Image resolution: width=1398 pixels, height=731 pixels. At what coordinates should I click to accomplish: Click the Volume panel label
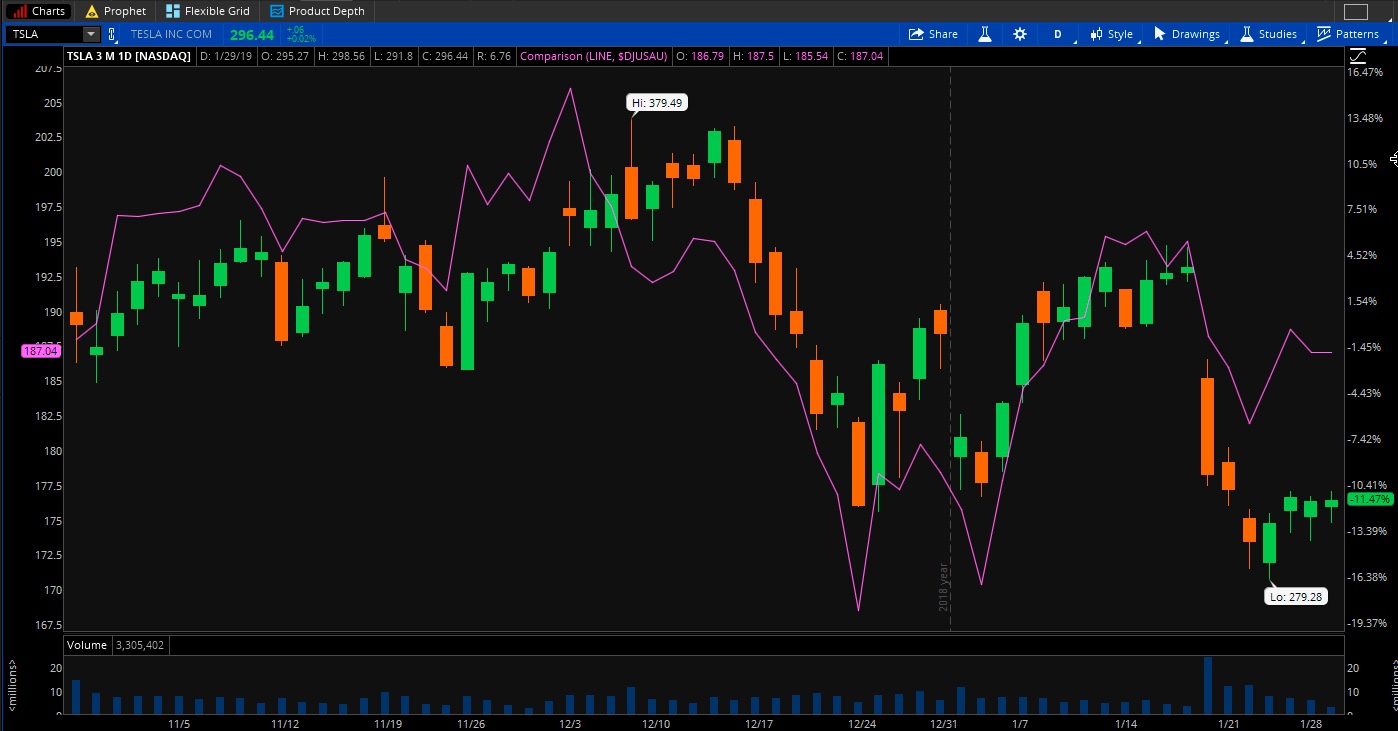click(87, 645)
